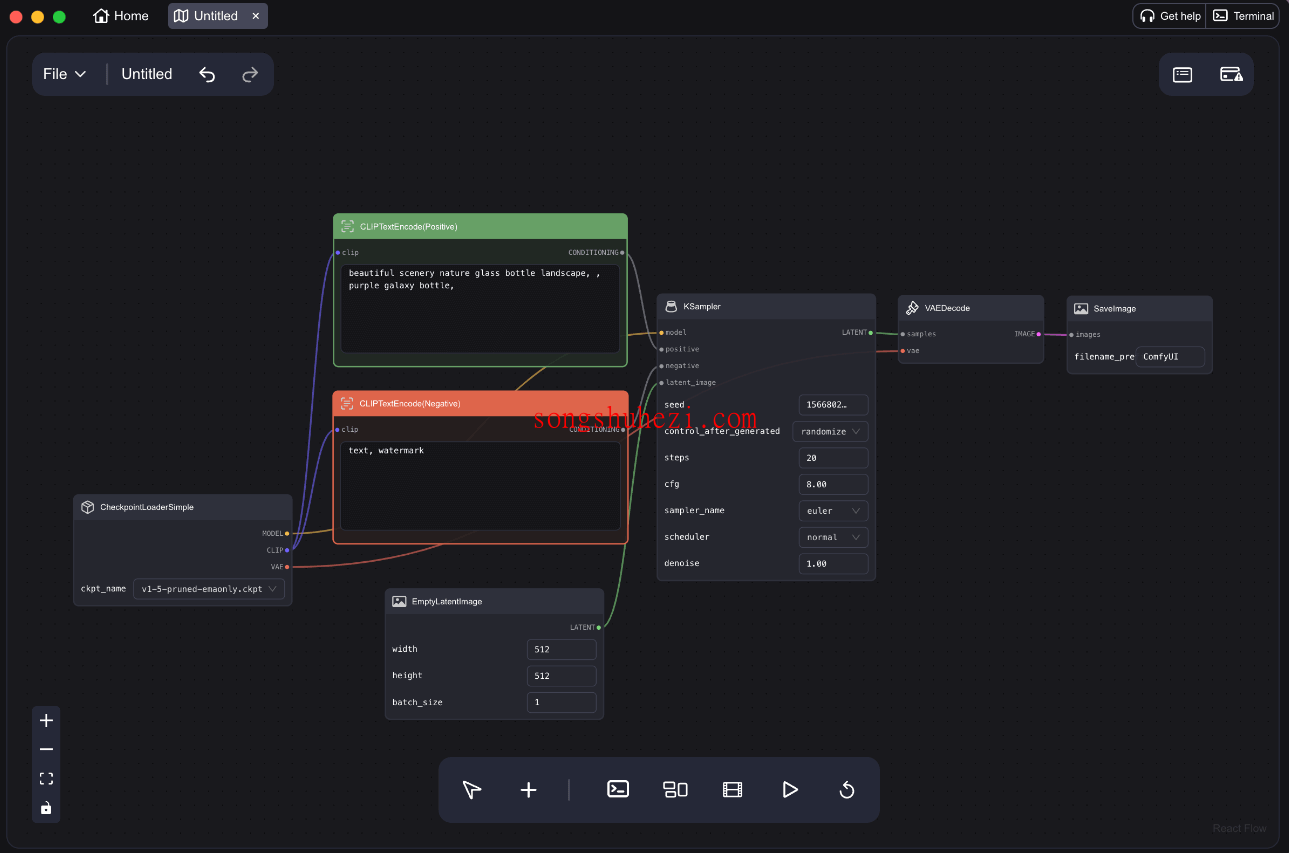Switch to the Untitled tab

coord(207,16)
